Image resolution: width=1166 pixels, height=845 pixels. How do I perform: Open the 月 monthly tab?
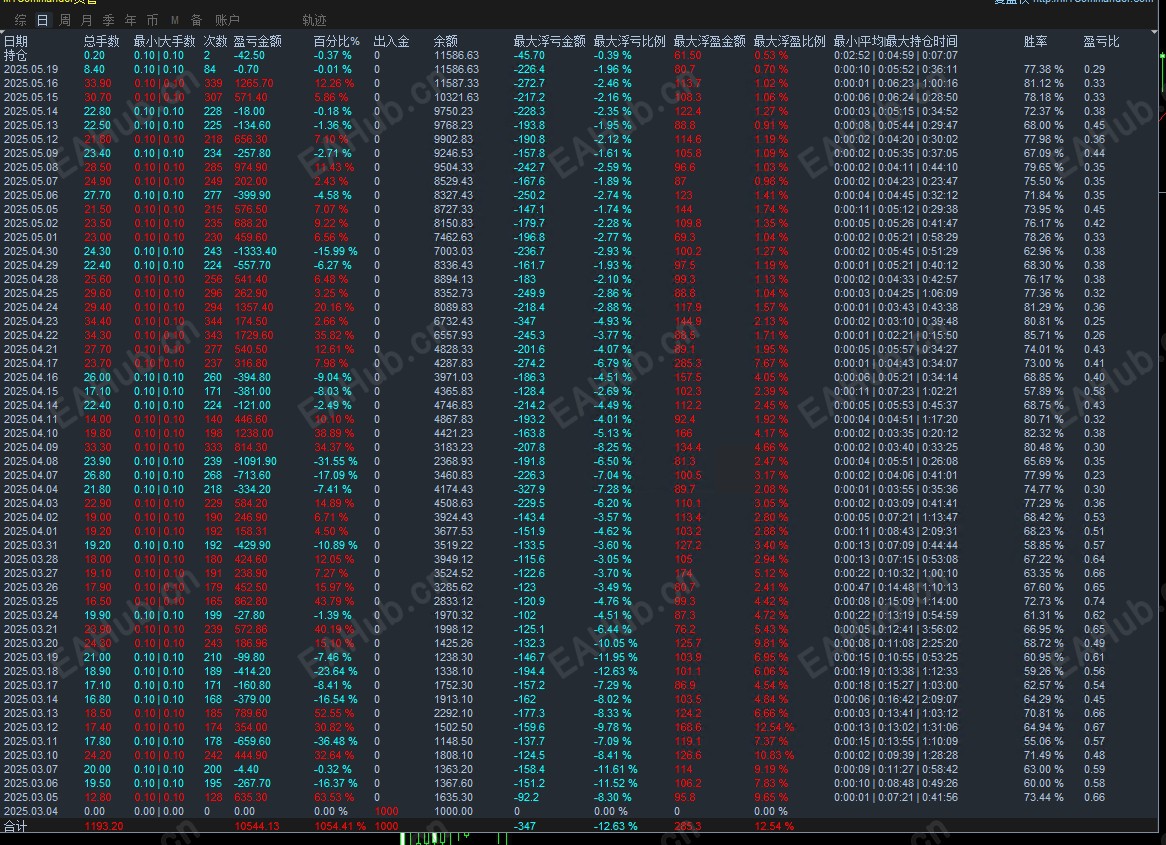coord(86,20)
